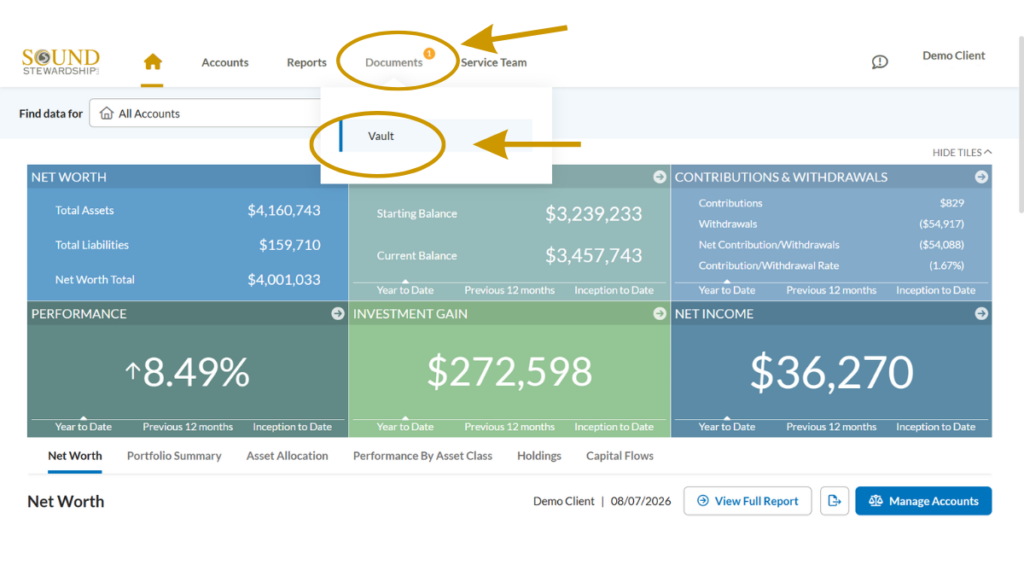Open Performance tile arrow icon

click(x=338, y=313)
